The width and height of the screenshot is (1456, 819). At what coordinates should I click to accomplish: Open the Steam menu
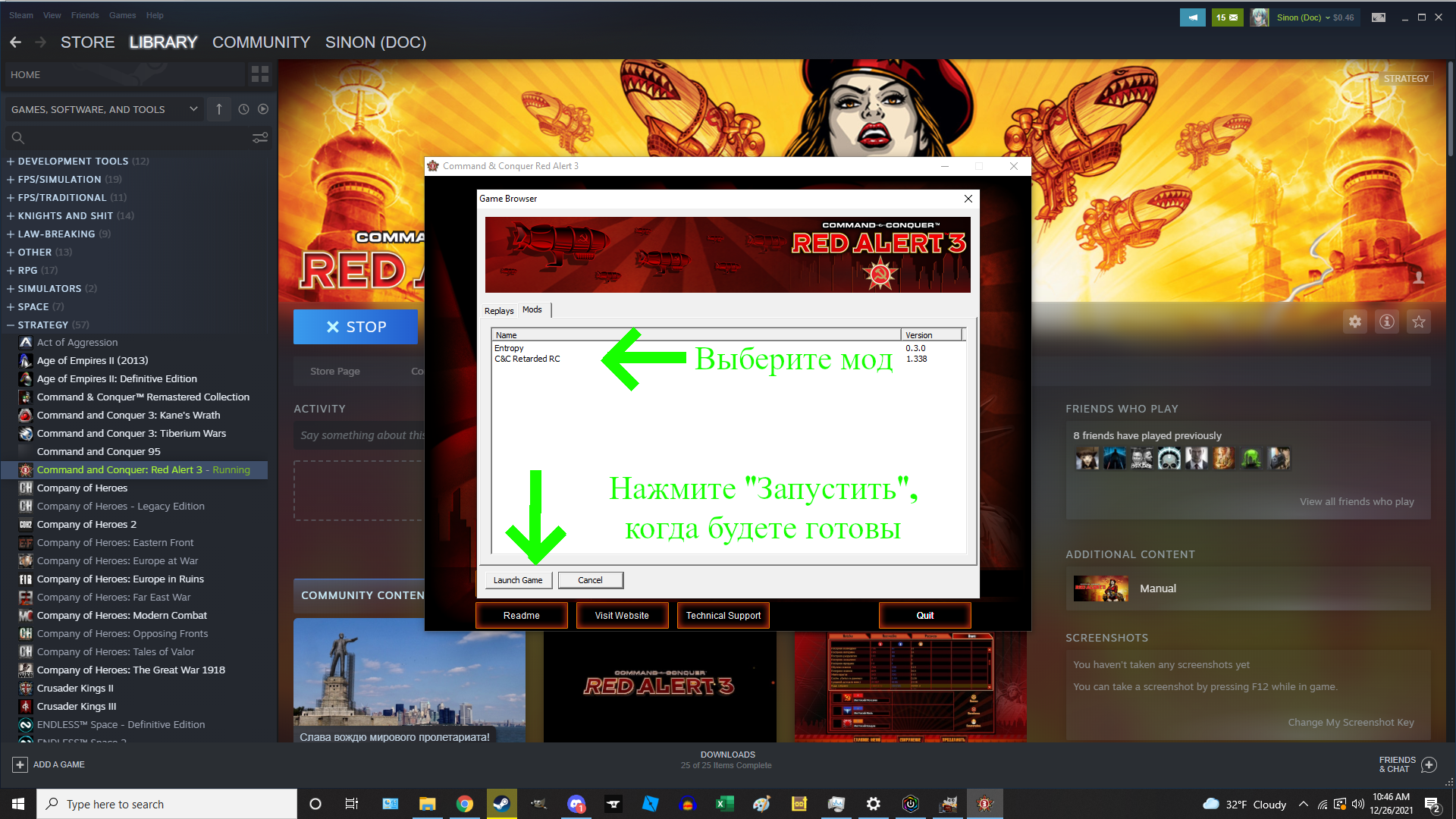21,15
